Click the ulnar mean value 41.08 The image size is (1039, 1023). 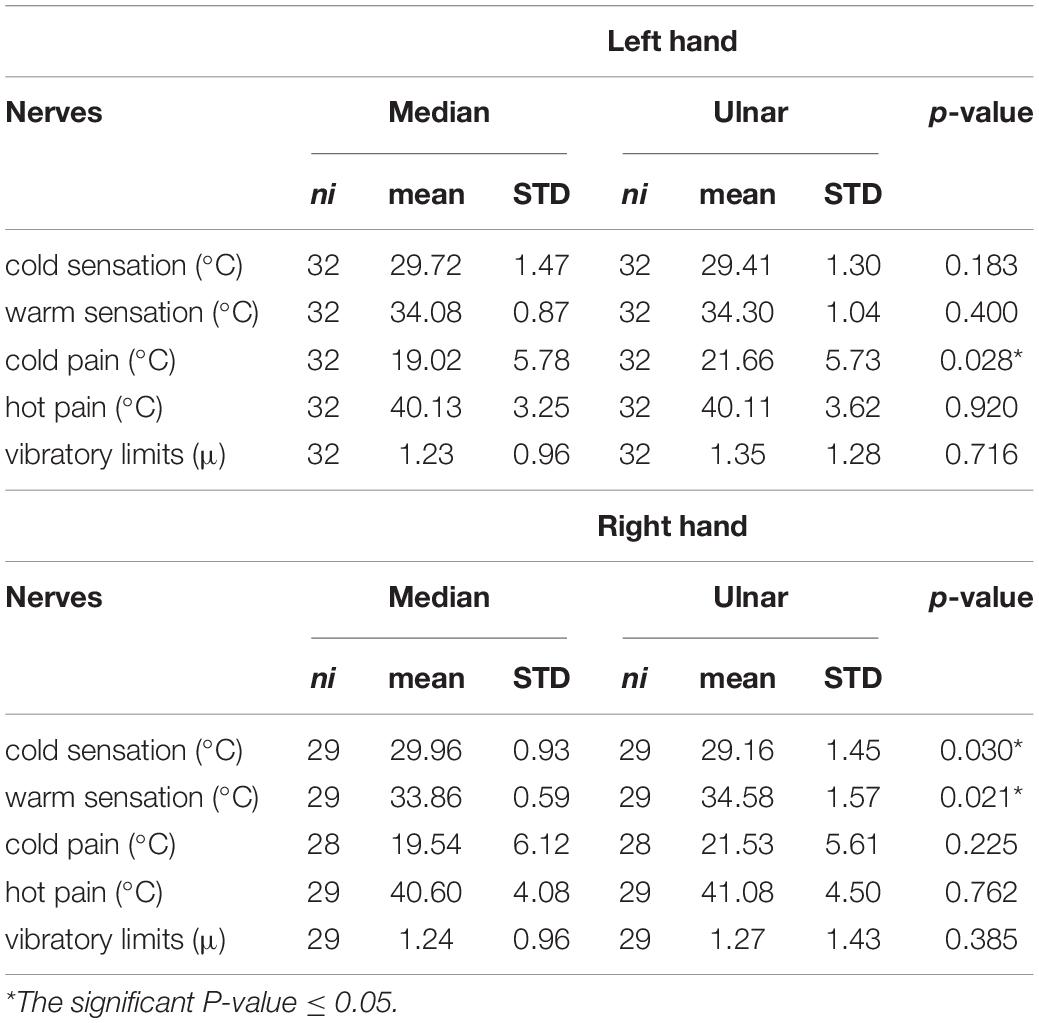point(736,892)
